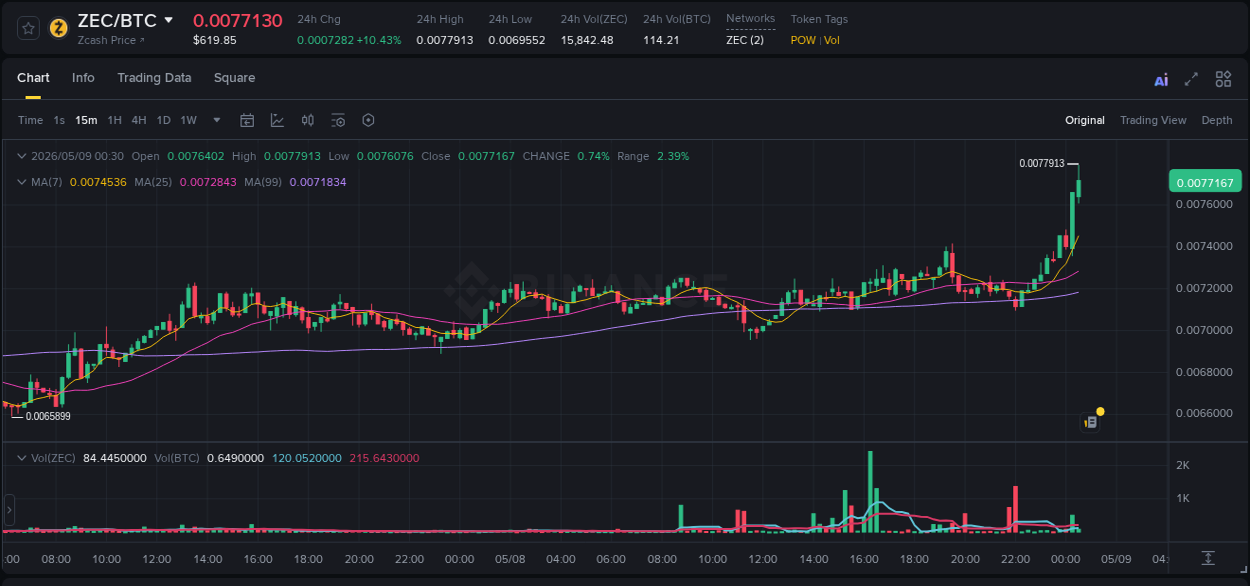The image size is (1250, 586).
Task: Open the ZEC/BTC pair selector arrow
Action: (x=169, y=20)
